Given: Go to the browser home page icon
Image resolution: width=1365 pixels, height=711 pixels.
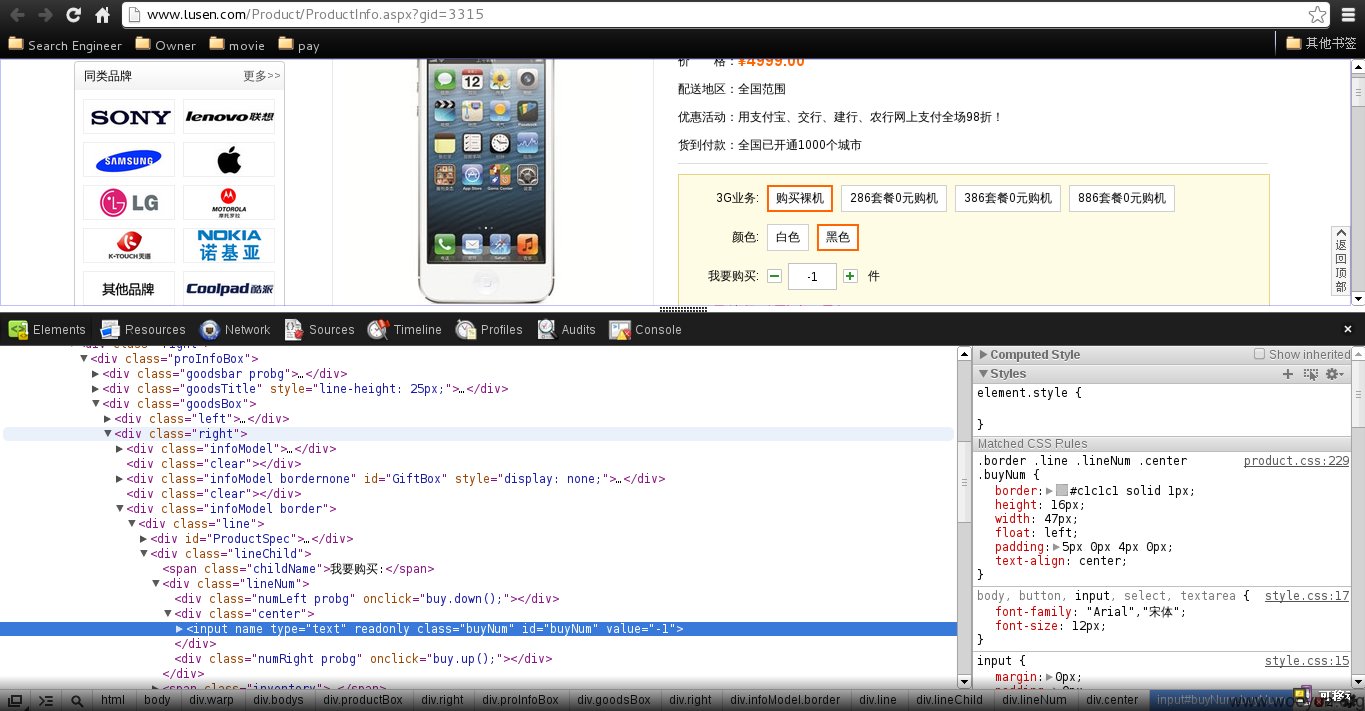Looking at the screenshot, I should click(x=102, y=15).
